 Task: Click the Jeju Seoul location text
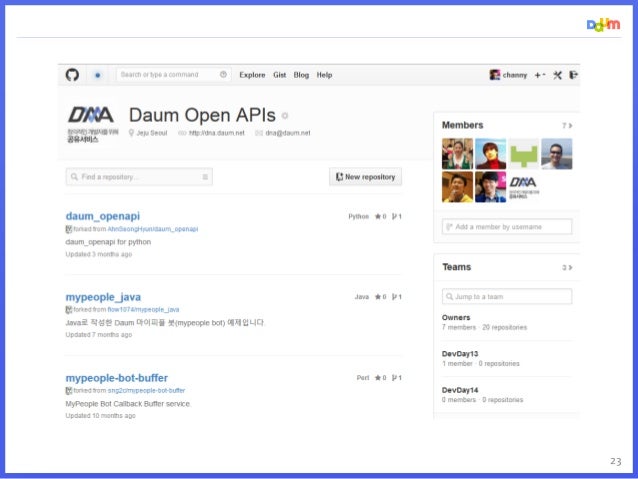tap(152, 133)
